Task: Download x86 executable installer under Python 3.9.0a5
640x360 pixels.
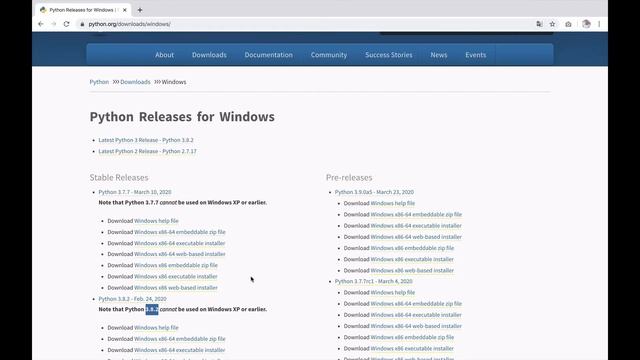Action: pos(412,259)
